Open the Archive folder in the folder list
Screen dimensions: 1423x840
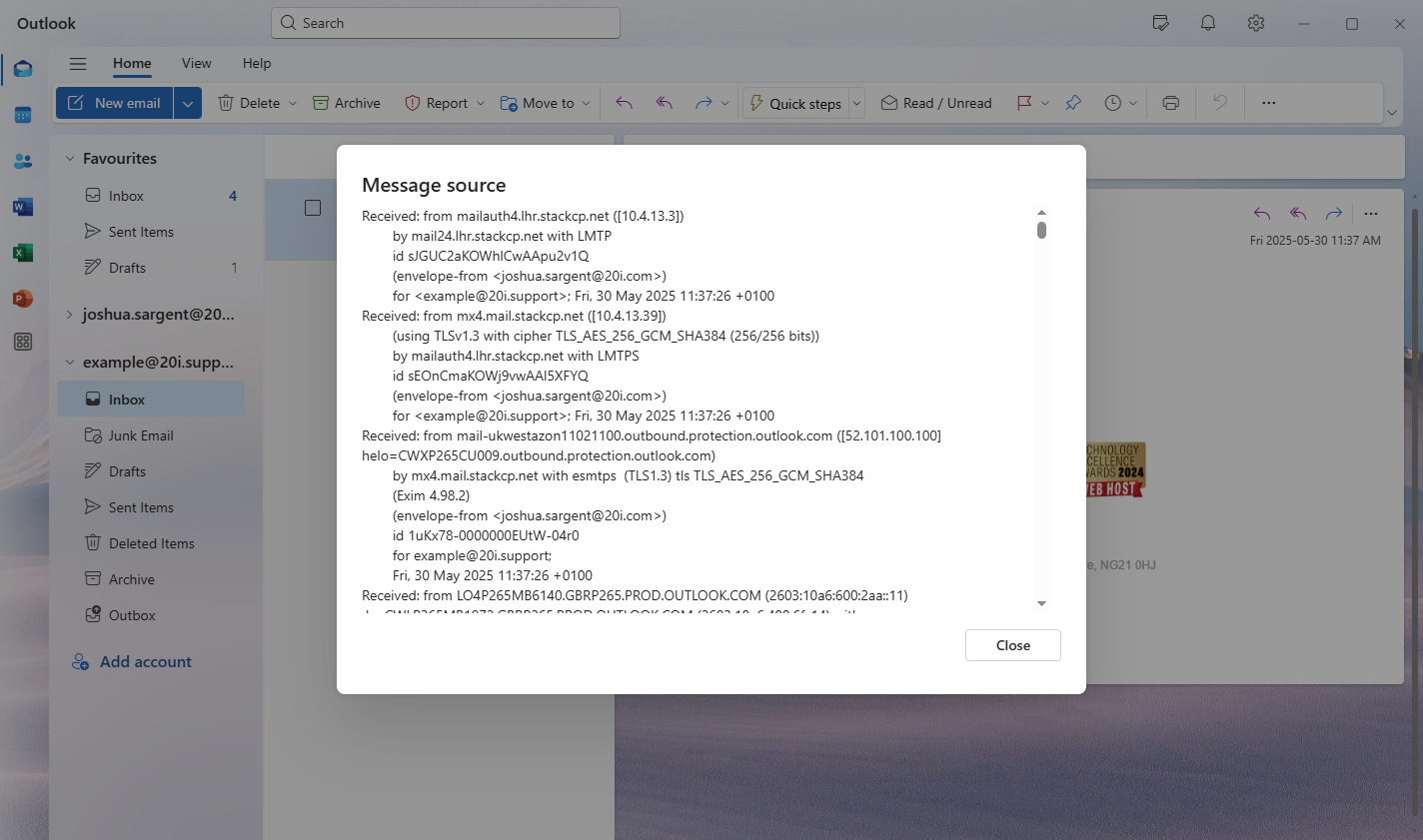tap(152, 579)
